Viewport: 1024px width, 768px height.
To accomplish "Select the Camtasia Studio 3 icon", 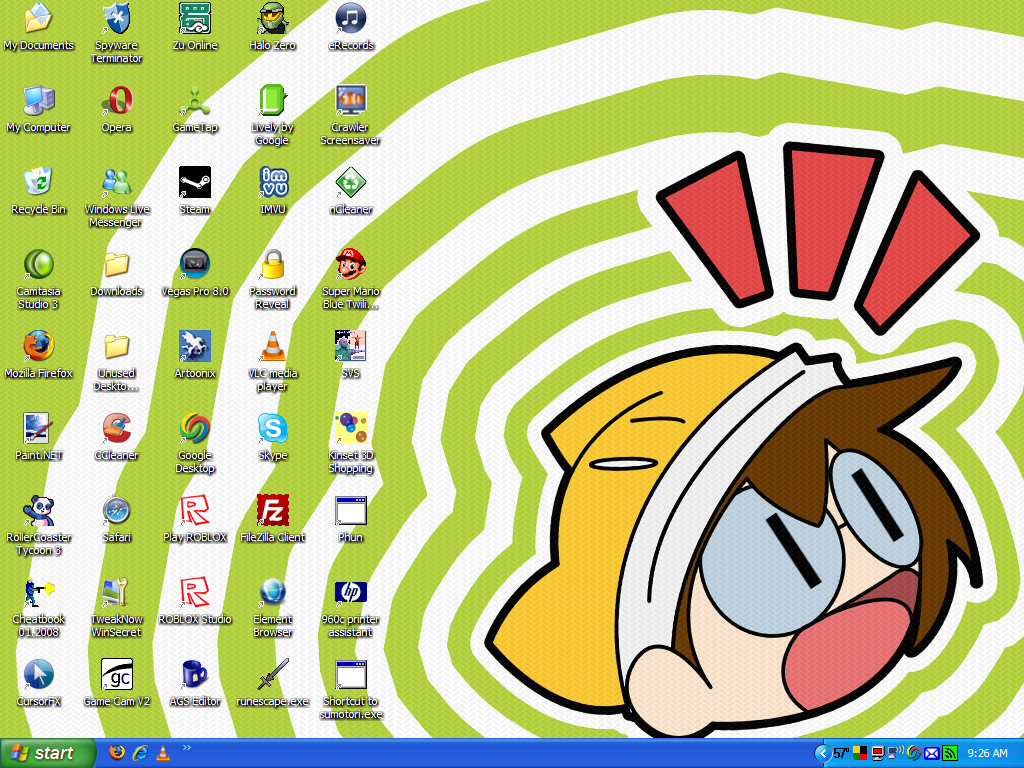I will pyautogui.click(x=38, y=264).
